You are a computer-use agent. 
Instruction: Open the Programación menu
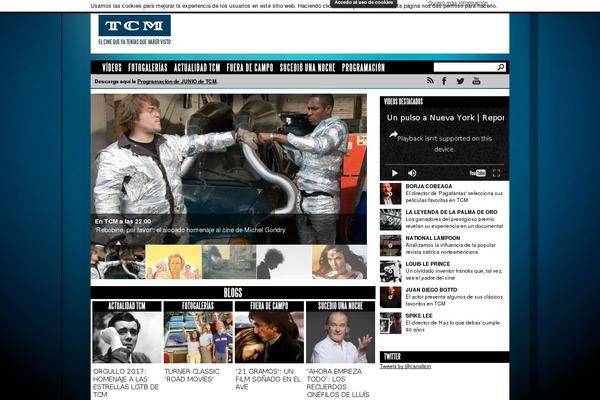363,68
